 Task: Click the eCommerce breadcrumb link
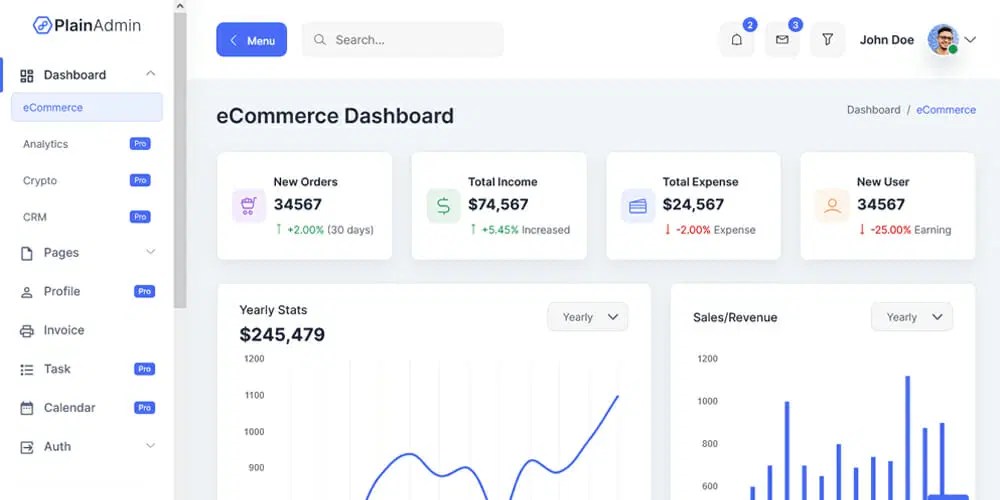pos(946,110)
